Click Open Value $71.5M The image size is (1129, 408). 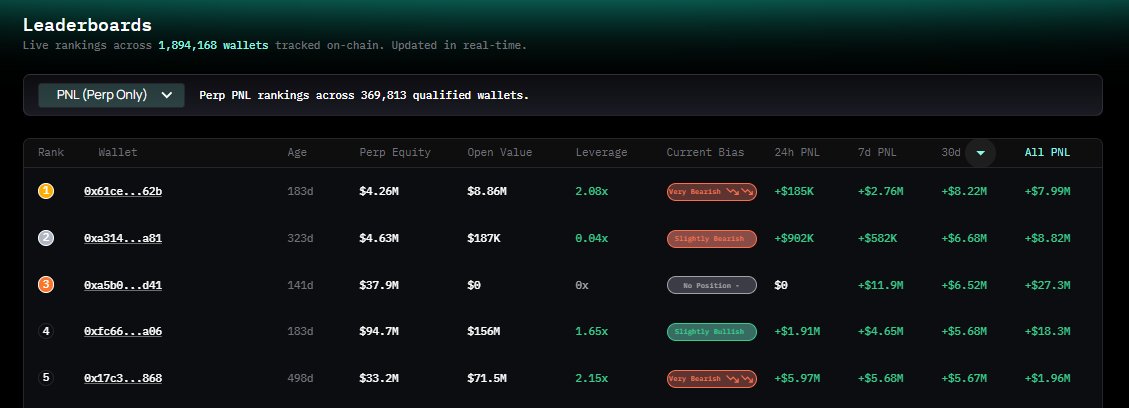[x=487, y=378]
